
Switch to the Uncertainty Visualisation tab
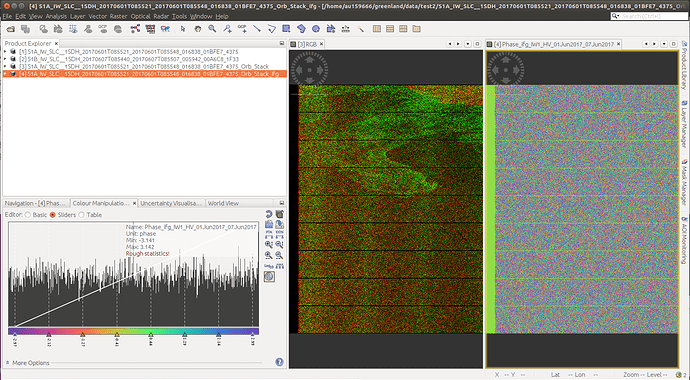171,203
